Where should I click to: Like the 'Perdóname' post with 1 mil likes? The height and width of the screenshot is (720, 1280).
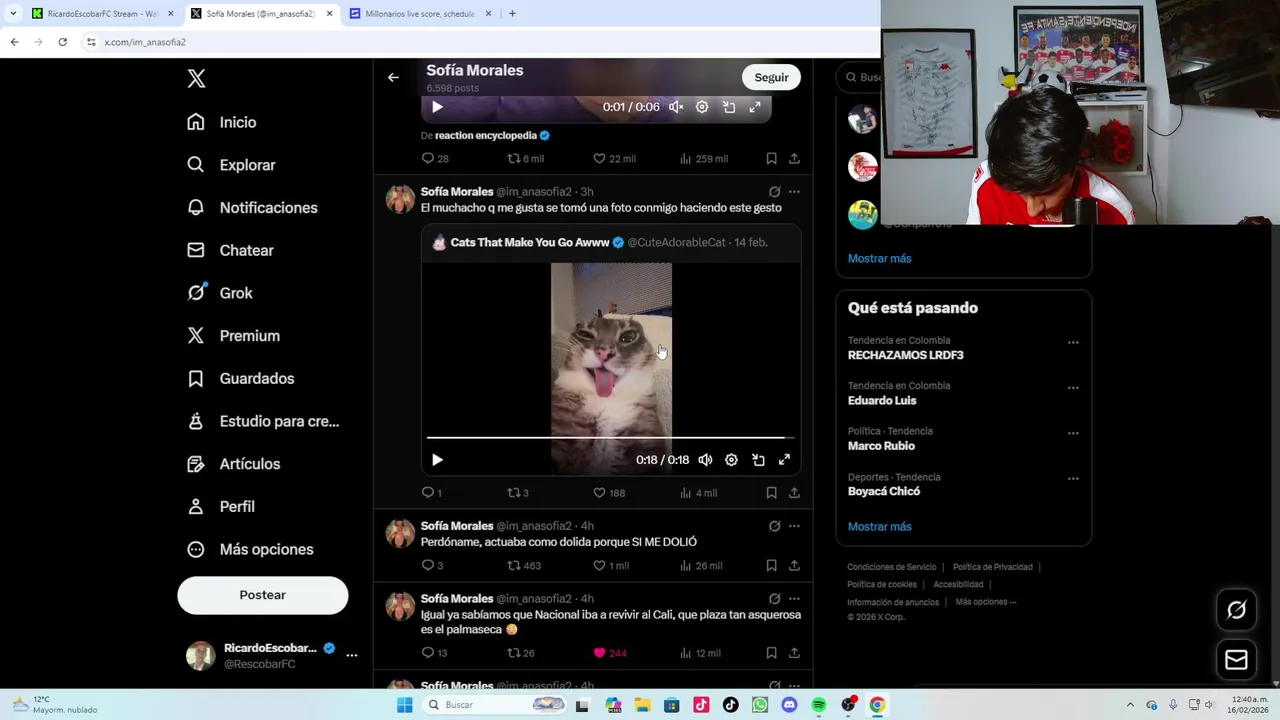point(611,566)
